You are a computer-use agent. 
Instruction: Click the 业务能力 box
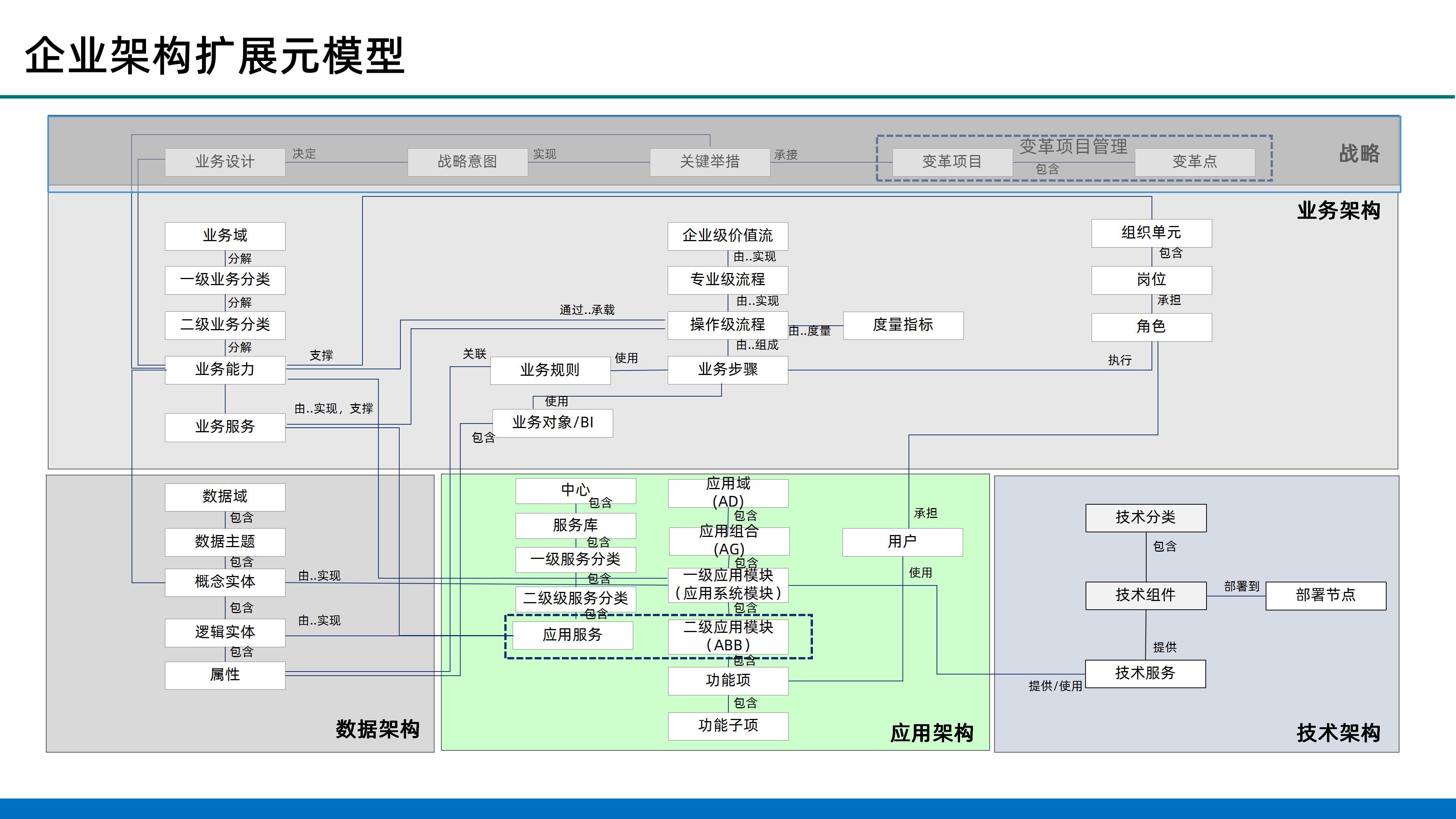225,370
